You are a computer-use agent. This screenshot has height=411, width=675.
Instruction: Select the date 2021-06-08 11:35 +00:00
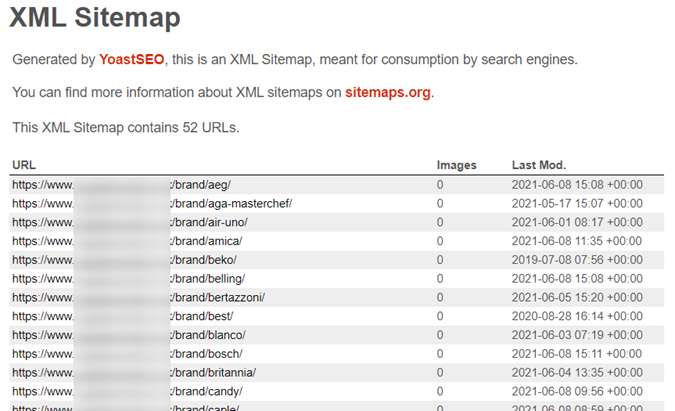(576, 241)
